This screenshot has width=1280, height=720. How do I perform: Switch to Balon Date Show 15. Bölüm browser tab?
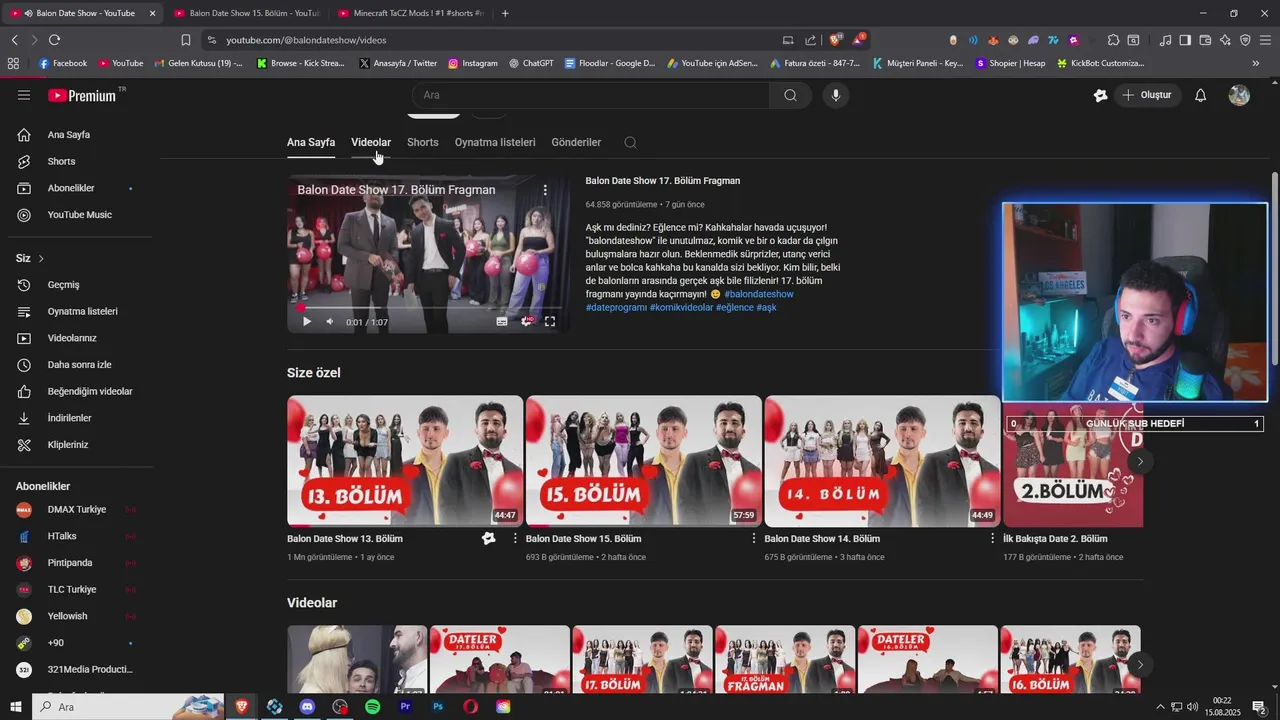tap(245, 13)
